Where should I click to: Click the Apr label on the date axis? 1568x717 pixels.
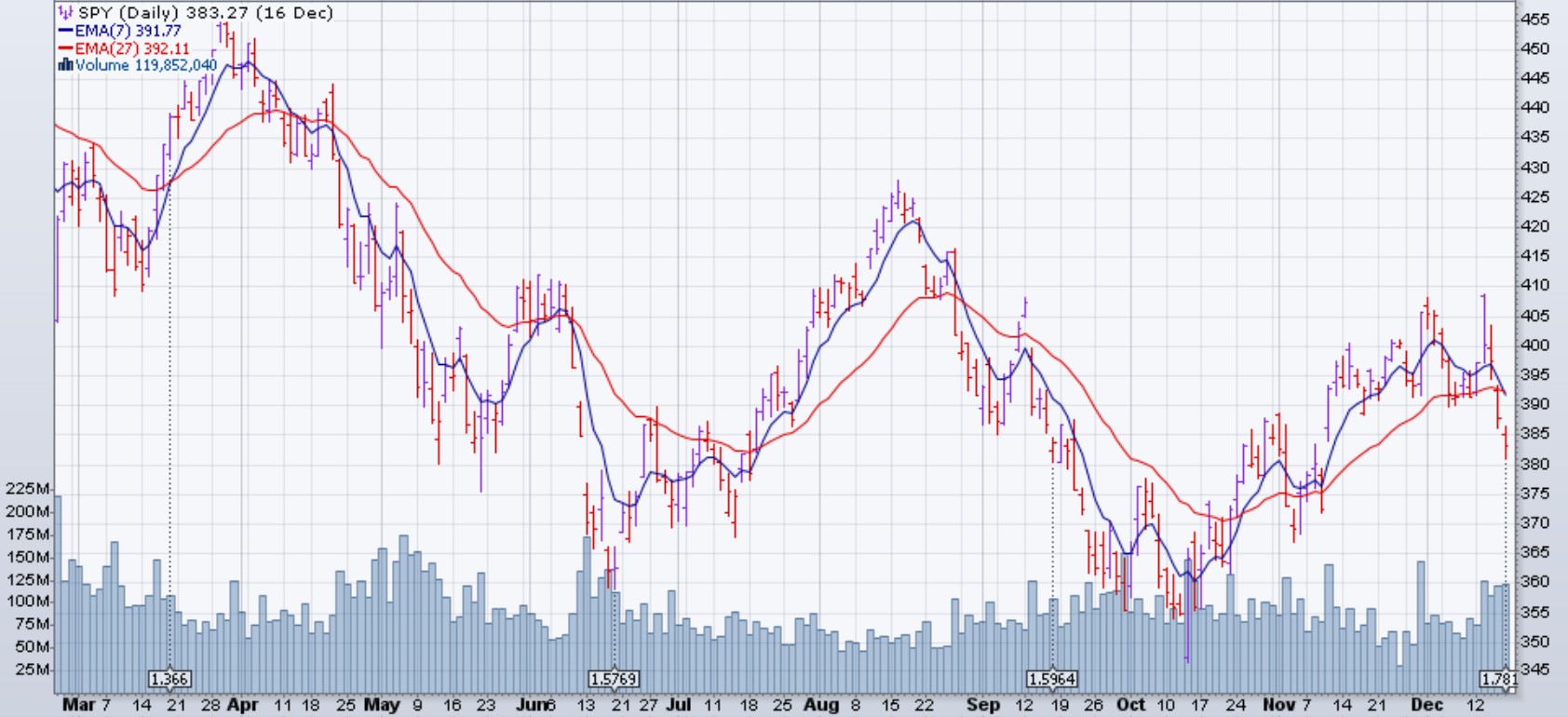(243, 705)
